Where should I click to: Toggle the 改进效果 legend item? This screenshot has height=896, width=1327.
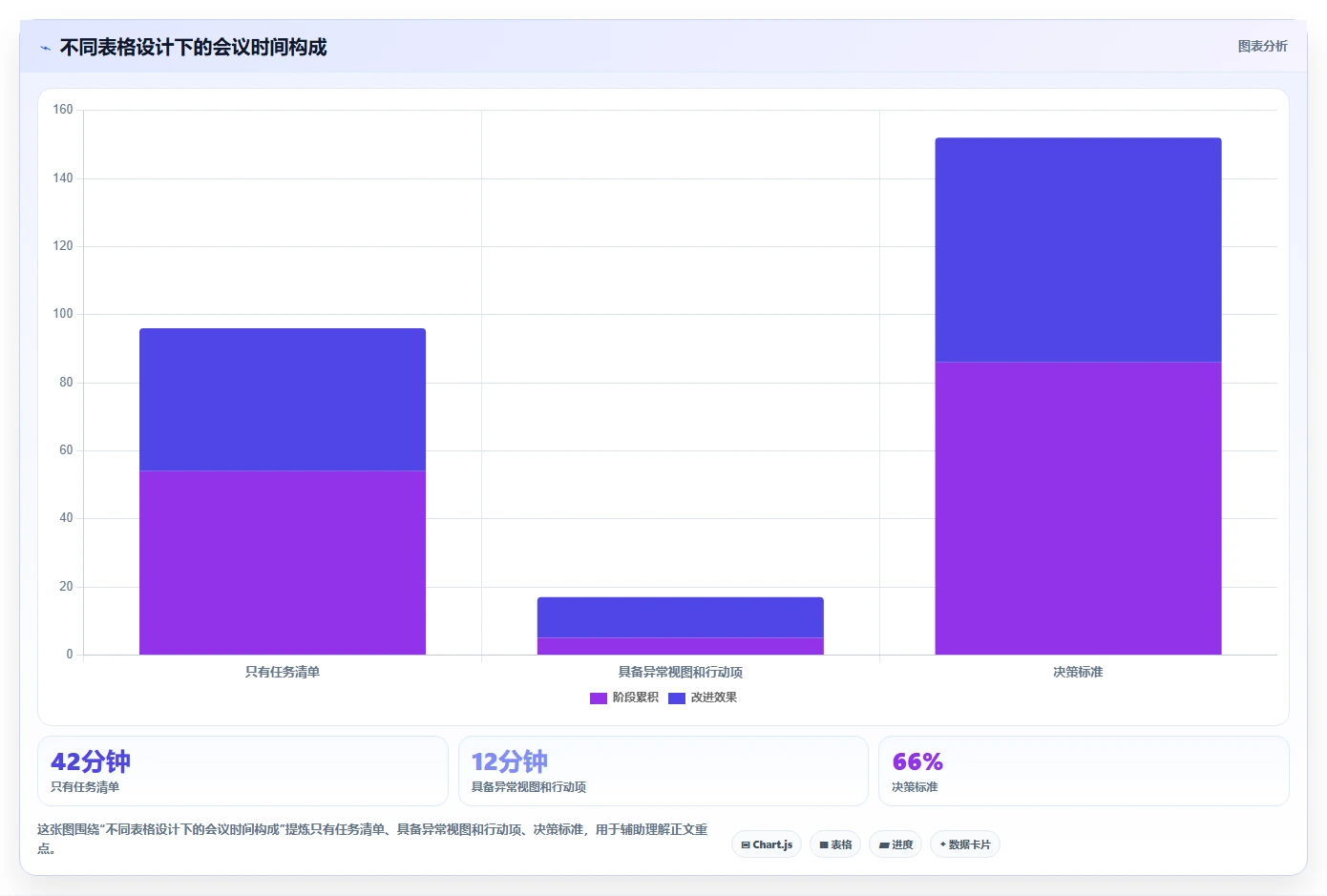coord(703,698)
